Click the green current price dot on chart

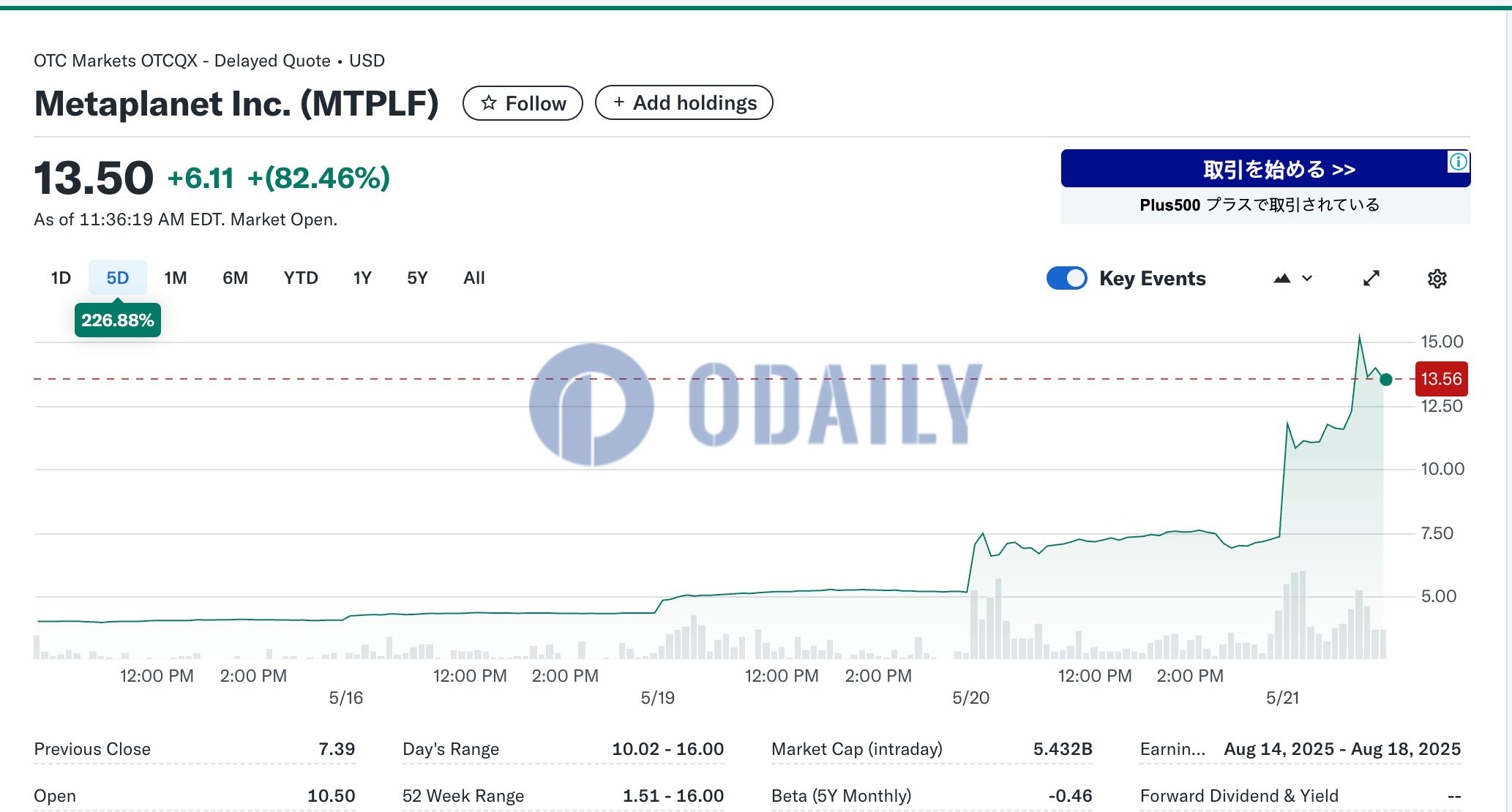pos(1385,379)
